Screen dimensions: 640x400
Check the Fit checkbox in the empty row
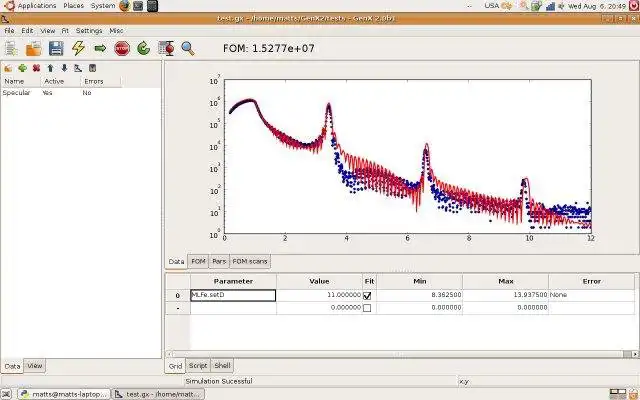(367, 308)
